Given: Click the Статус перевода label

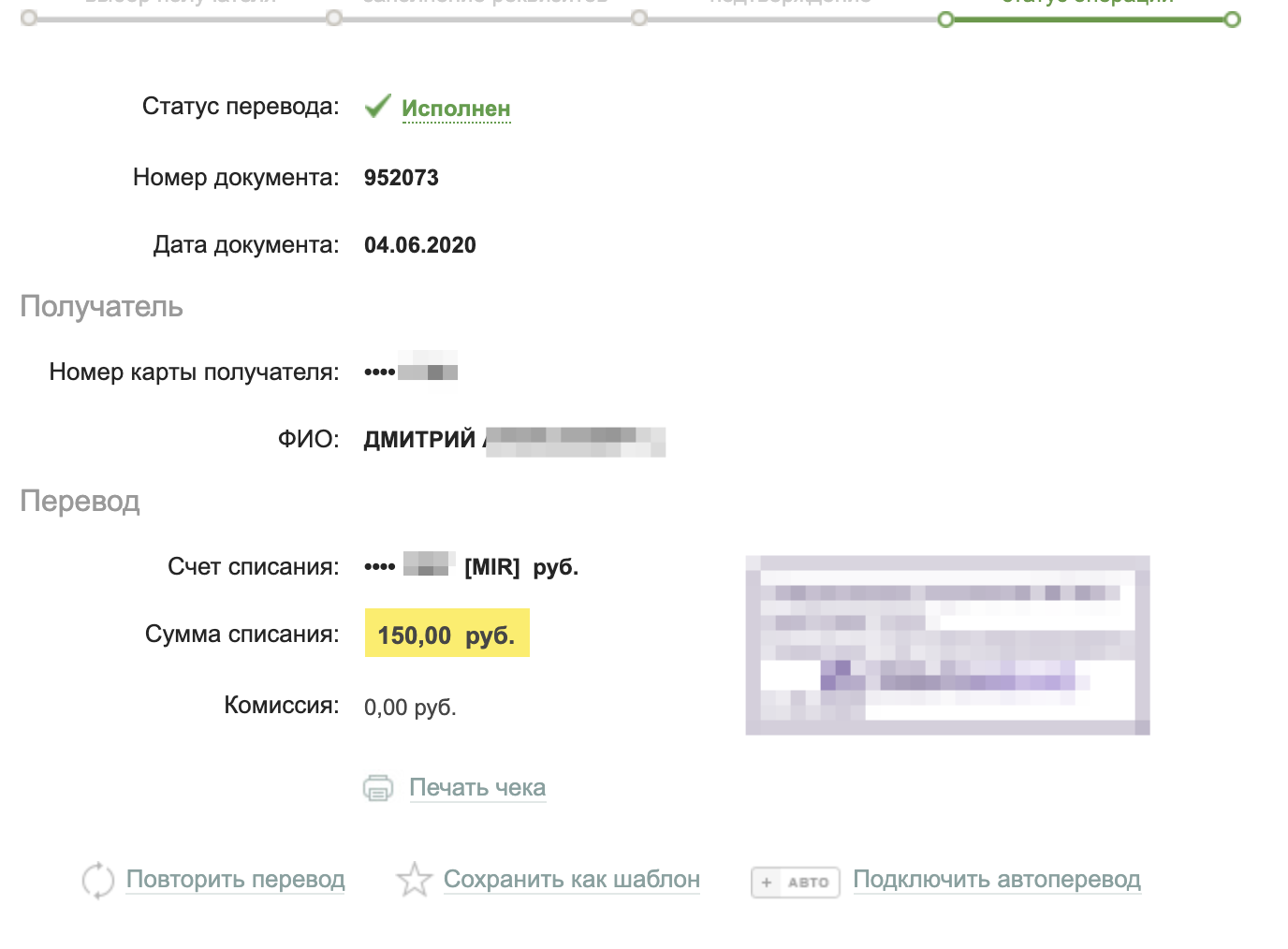Looking at the screenshot, I should point(241,107).
